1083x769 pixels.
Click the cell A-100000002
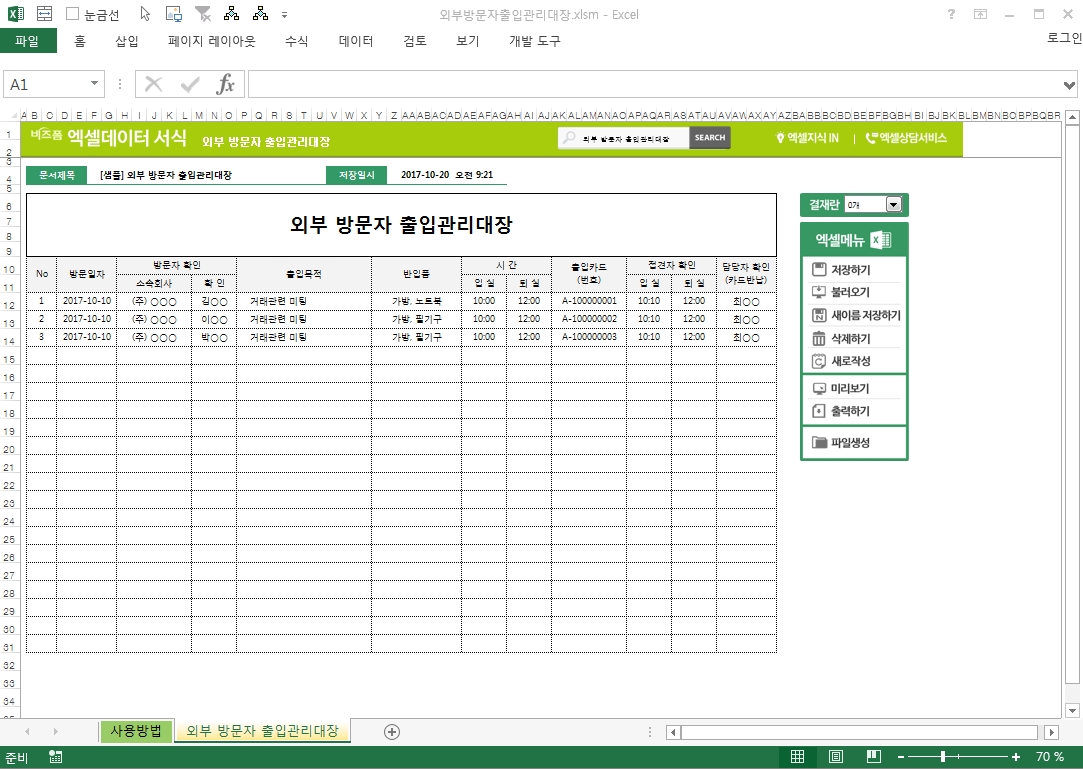pos(589,319)
